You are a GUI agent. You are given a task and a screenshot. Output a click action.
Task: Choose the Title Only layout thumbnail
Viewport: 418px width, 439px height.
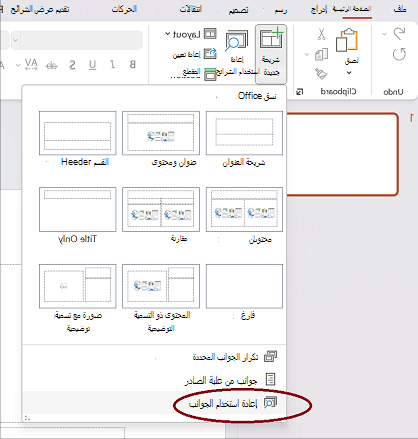(78, 209)
